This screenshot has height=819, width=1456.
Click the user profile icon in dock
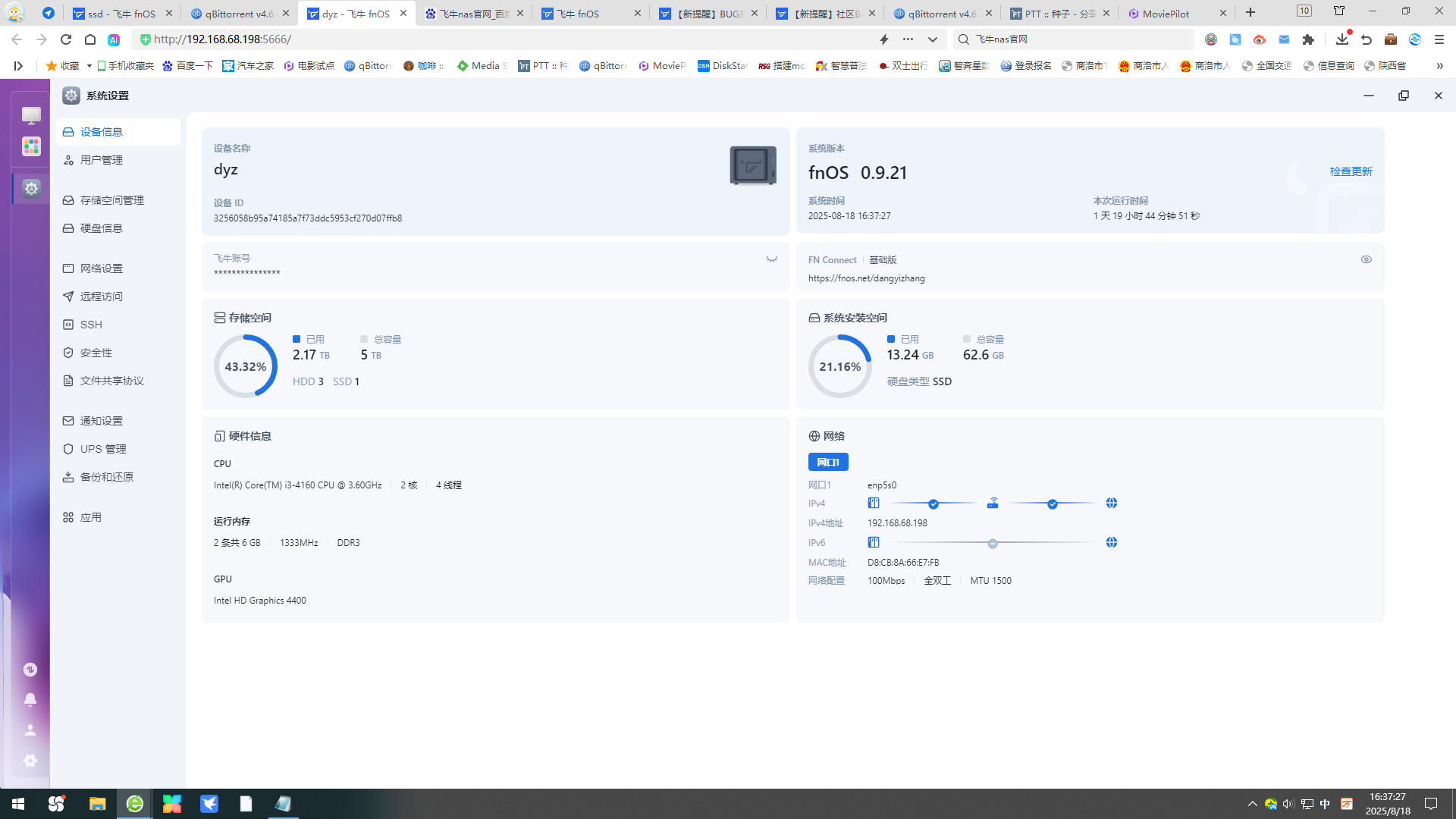point(30,730)
